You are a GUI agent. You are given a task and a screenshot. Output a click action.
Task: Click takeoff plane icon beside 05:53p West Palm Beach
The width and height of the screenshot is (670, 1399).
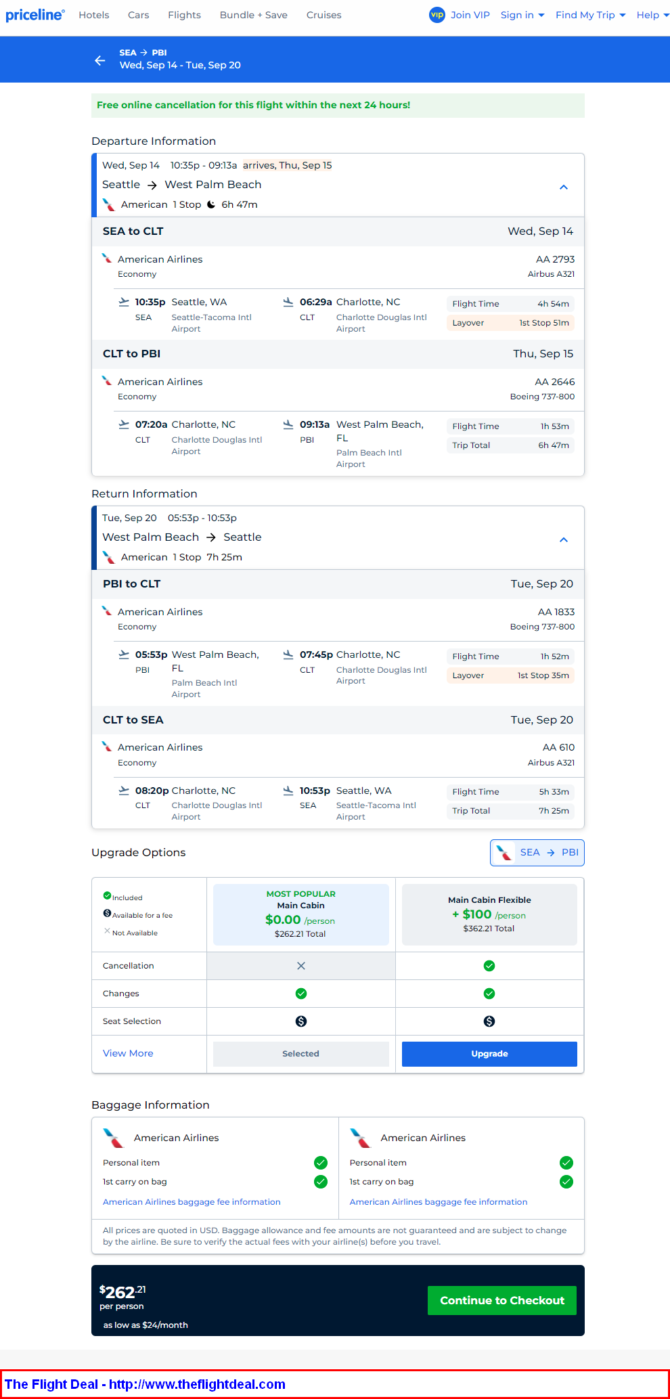124,654
